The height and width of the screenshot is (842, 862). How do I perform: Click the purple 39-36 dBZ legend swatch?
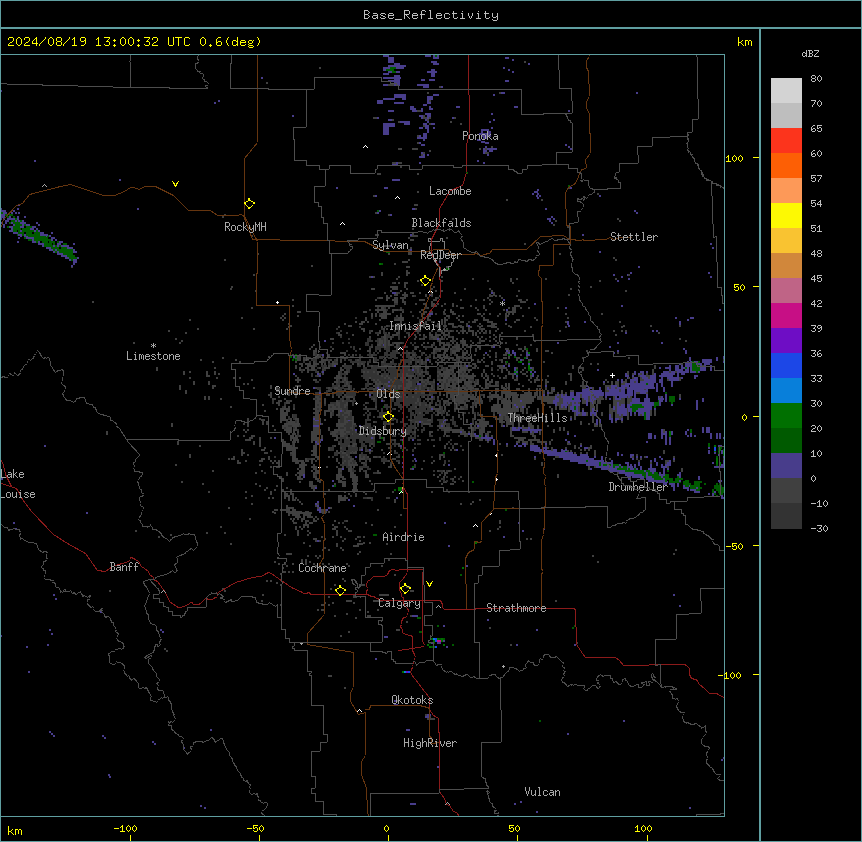786,341
